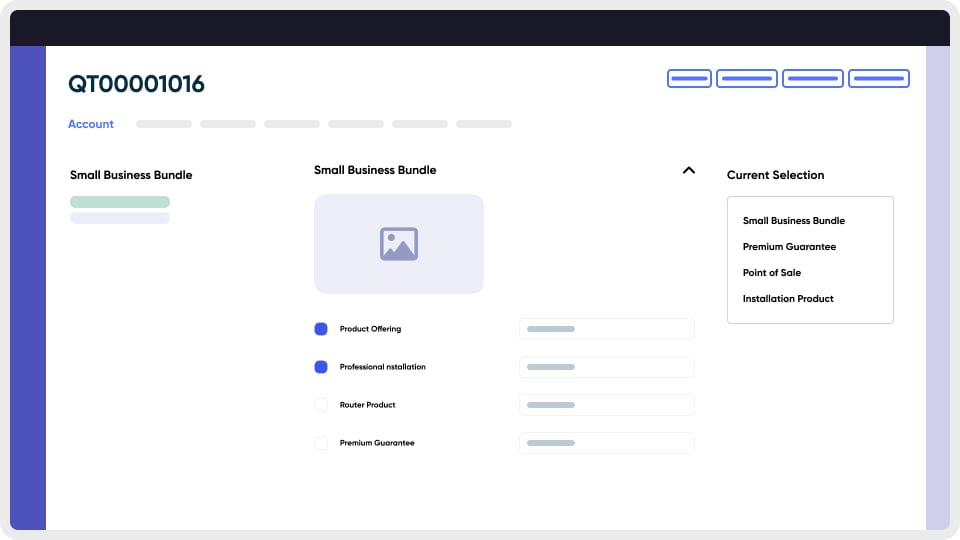960x540 pixels.
Task: Click the Router Product label
Action: click(367, 405)
